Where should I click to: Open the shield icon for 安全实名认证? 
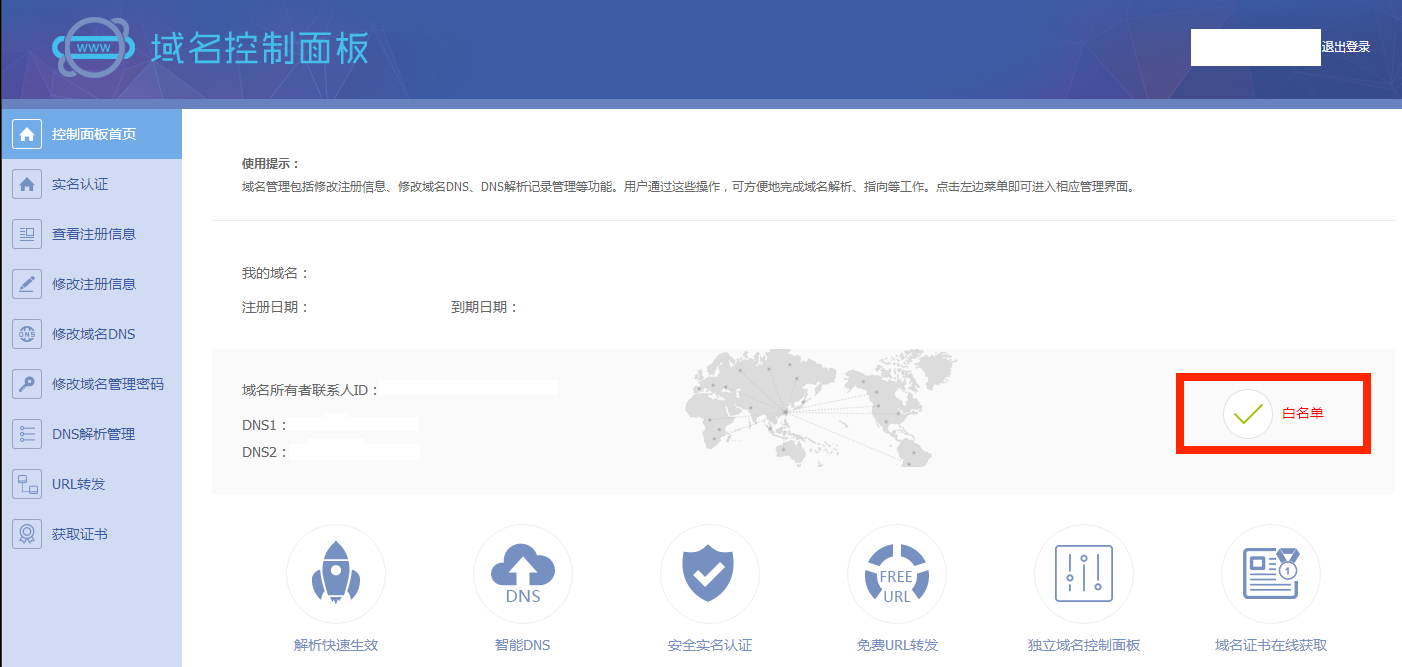tap(709, 574)
